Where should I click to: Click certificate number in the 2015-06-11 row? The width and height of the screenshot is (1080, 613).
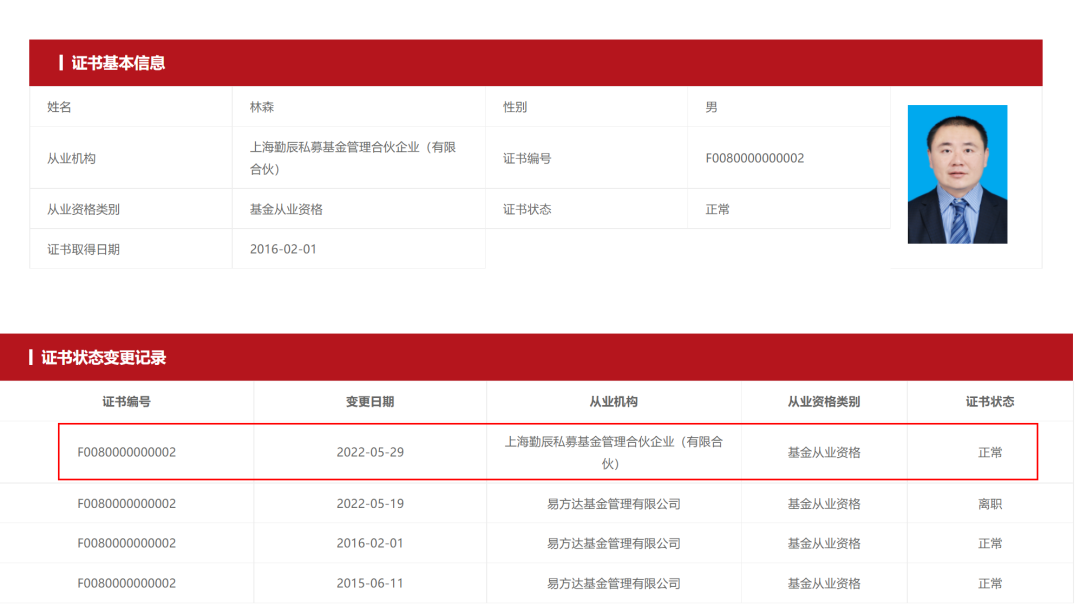126,583
